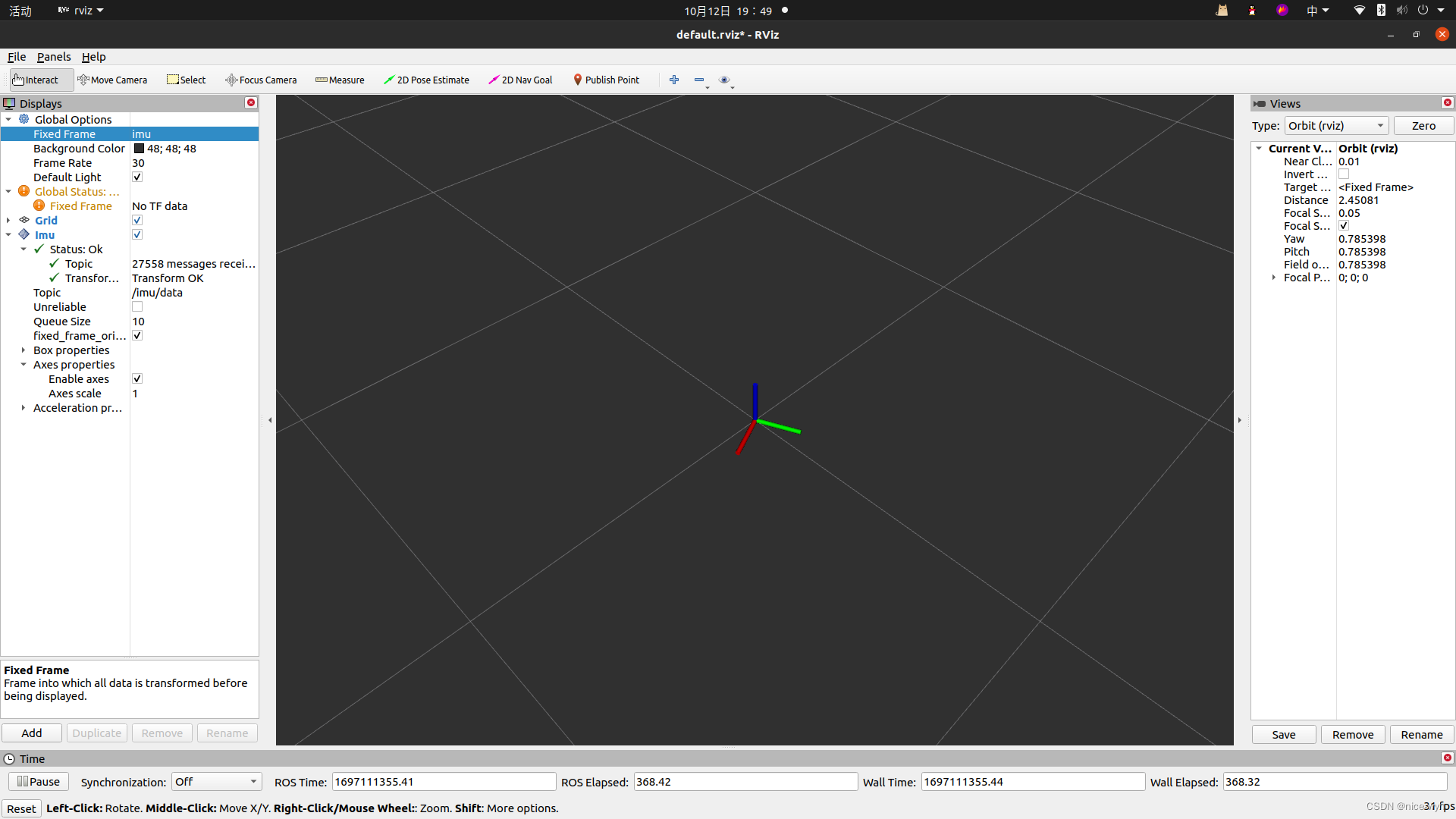Click the Grid display icon
The image size is (1456, 819).
click(24, 220)
